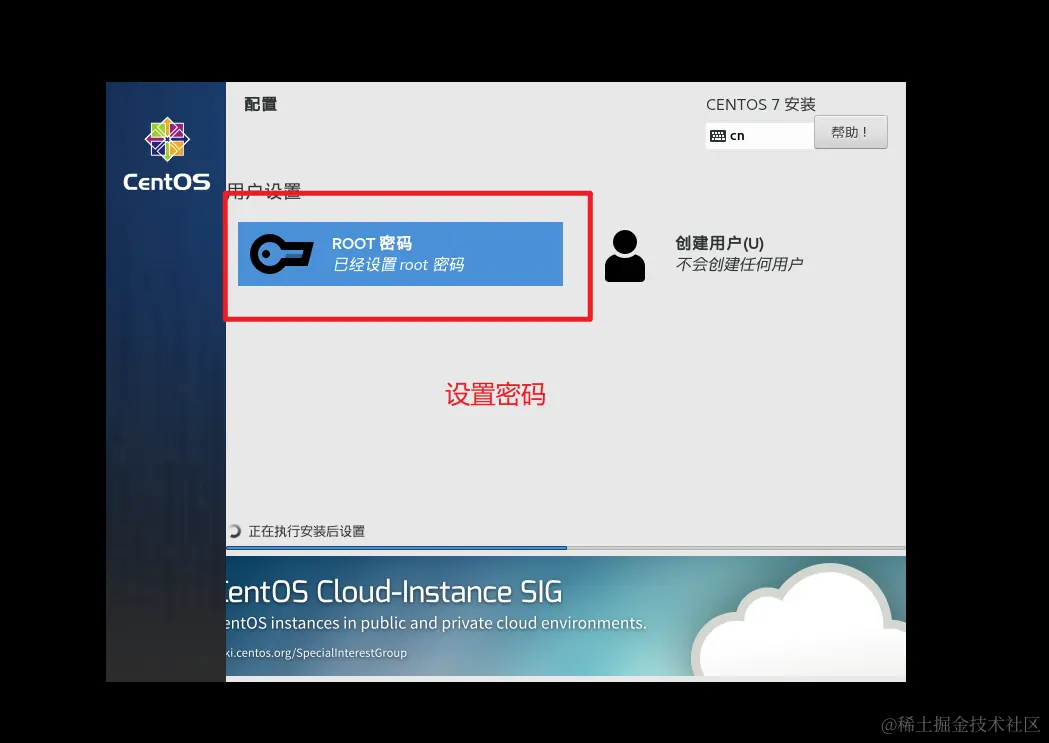This screenshot has height=743, width=1049.
Task: Select the cn keyboard layout field
Action: pos(760,136)
